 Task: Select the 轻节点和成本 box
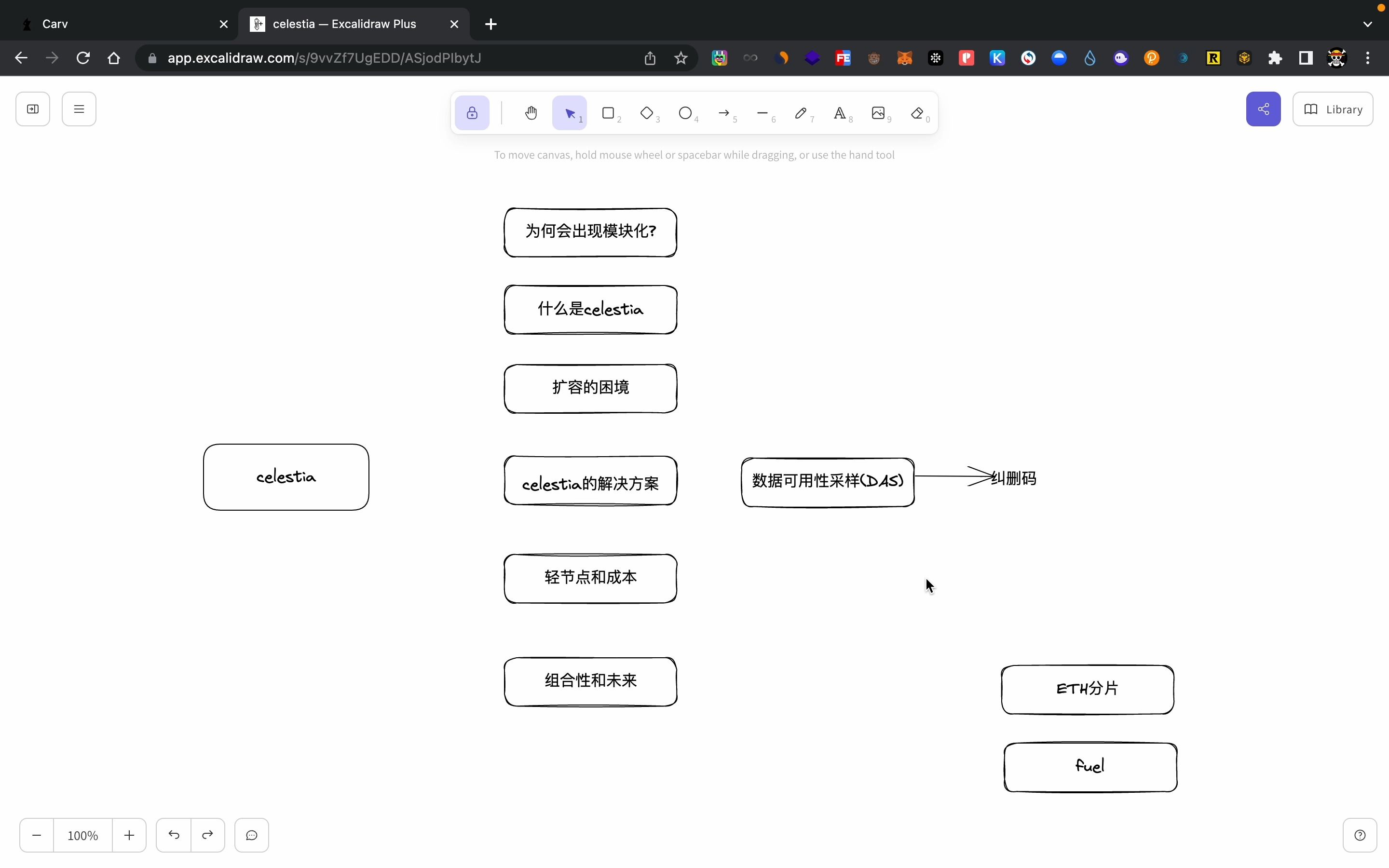(591, 579)
